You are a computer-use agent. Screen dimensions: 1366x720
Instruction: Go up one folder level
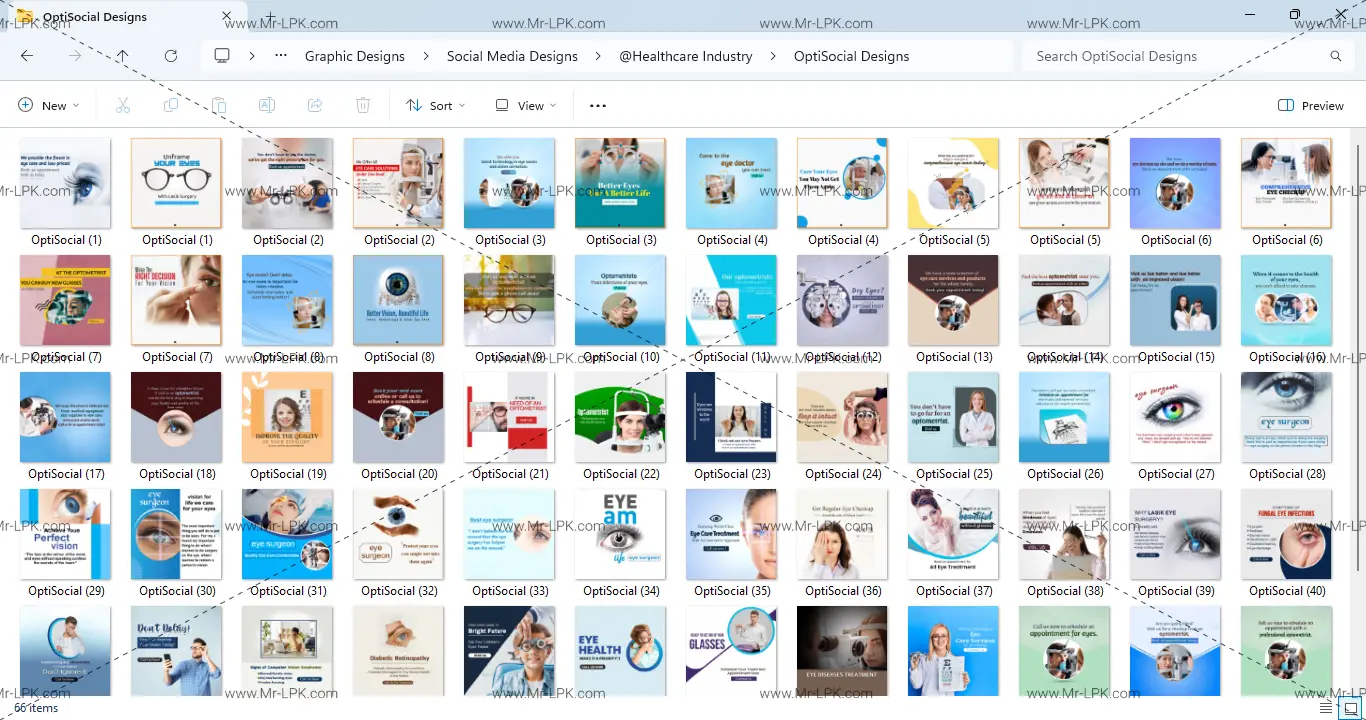122,56
